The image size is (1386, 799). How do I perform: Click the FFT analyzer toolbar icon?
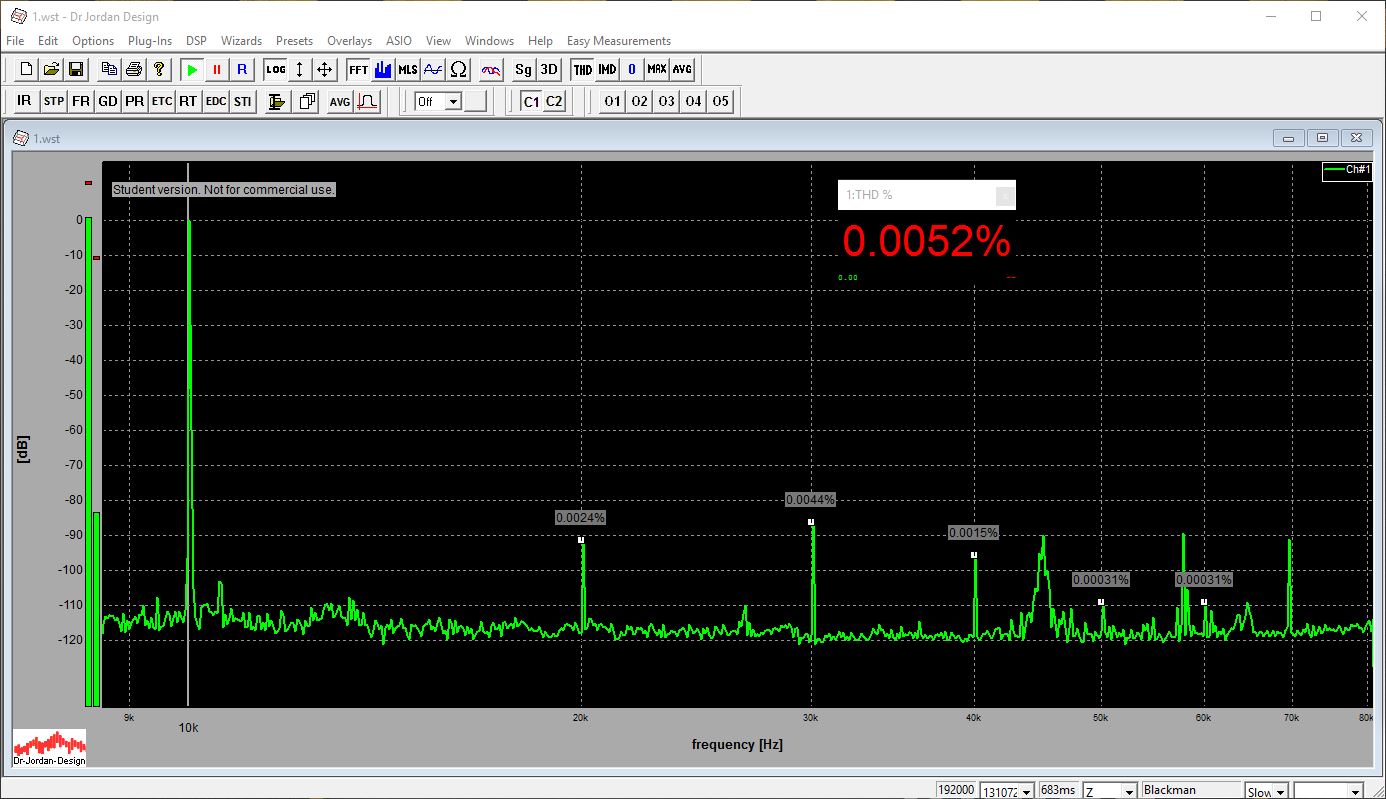point(358,70)
